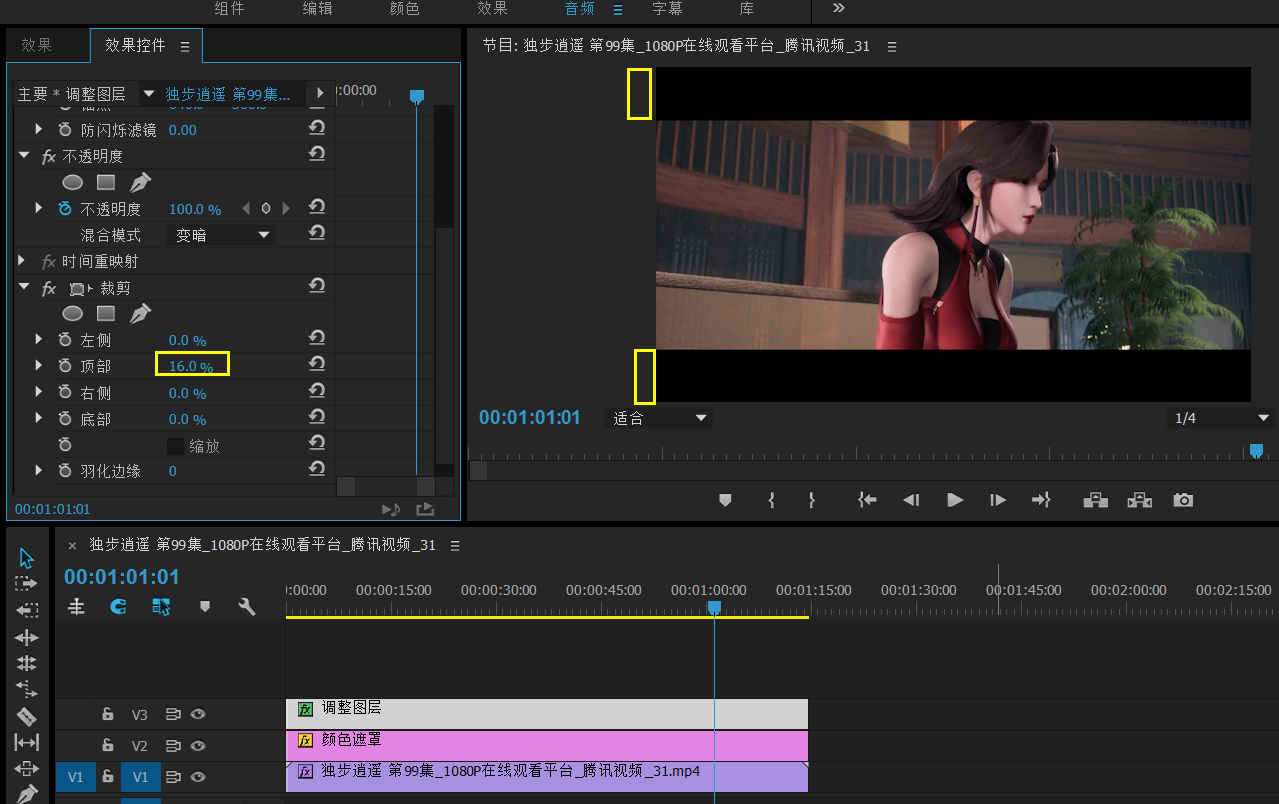The image size is (1279, 804).
Task: Collapse the 裁剪 effect section
Action: [23, 288]
